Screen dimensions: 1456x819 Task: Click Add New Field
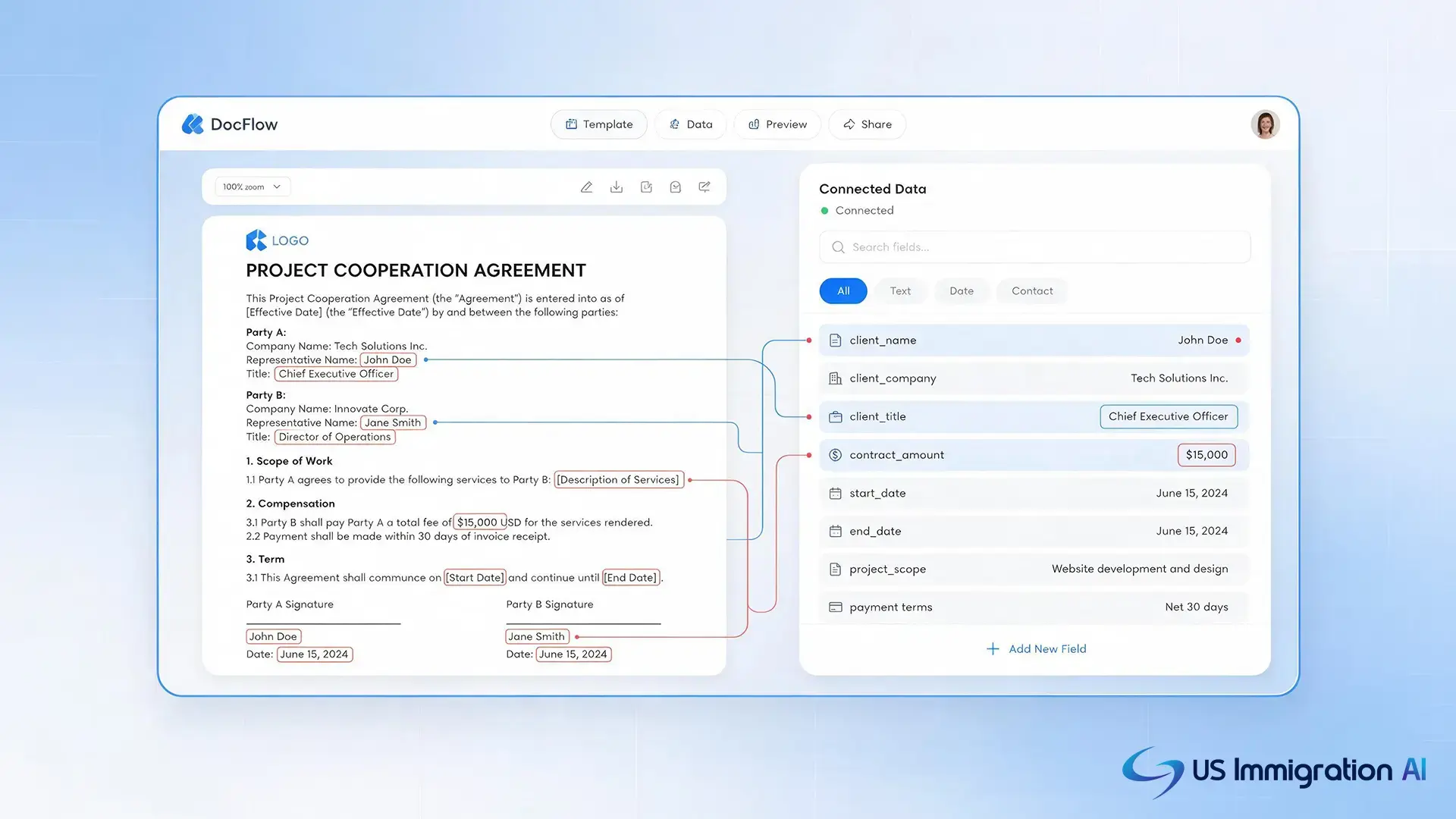1036,649
